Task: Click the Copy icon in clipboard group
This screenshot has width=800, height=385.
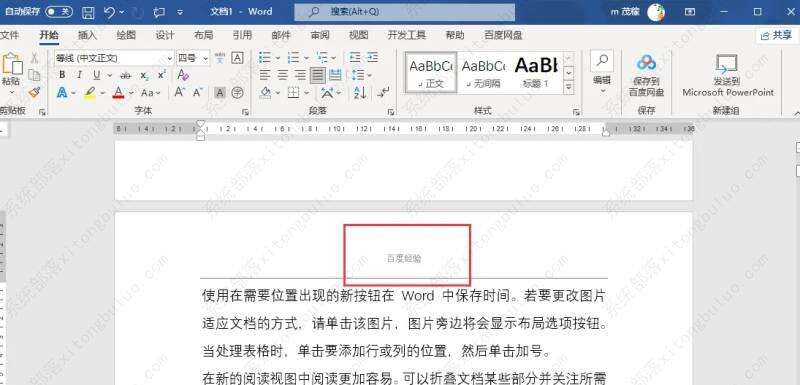Action: click(x=34, y=75)
